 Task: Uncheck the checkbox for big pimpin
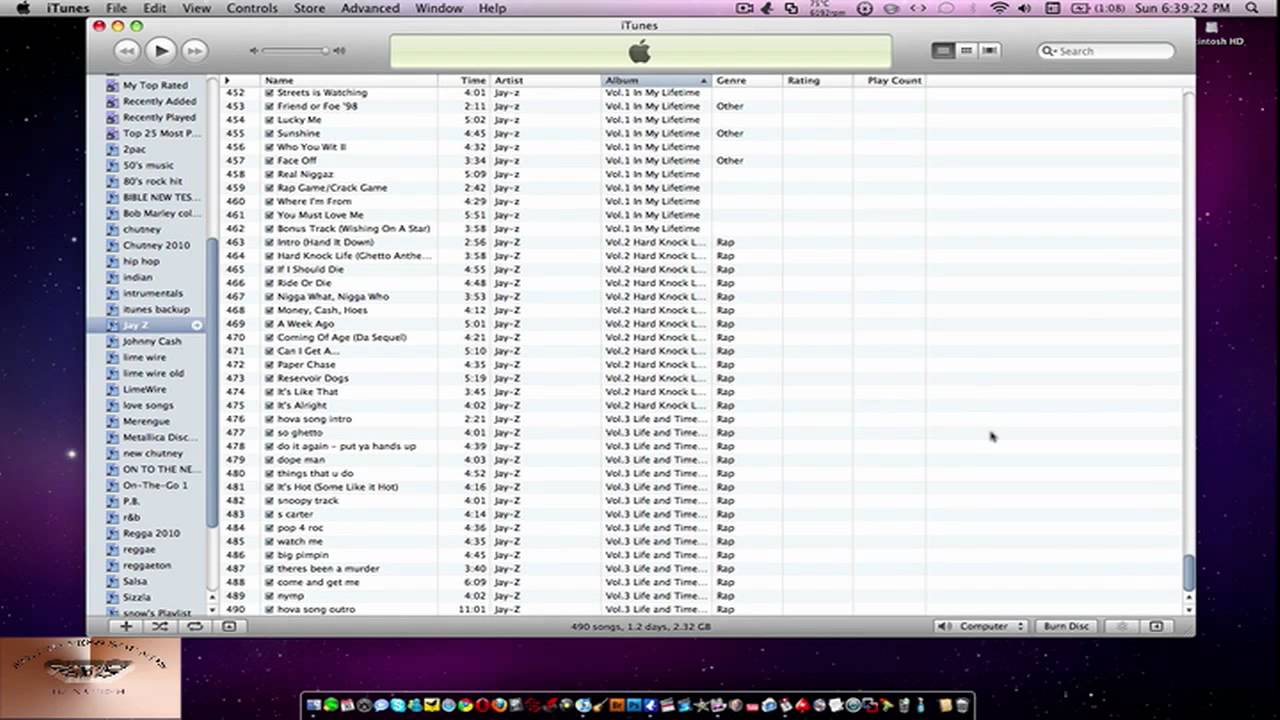click(269, 555)
